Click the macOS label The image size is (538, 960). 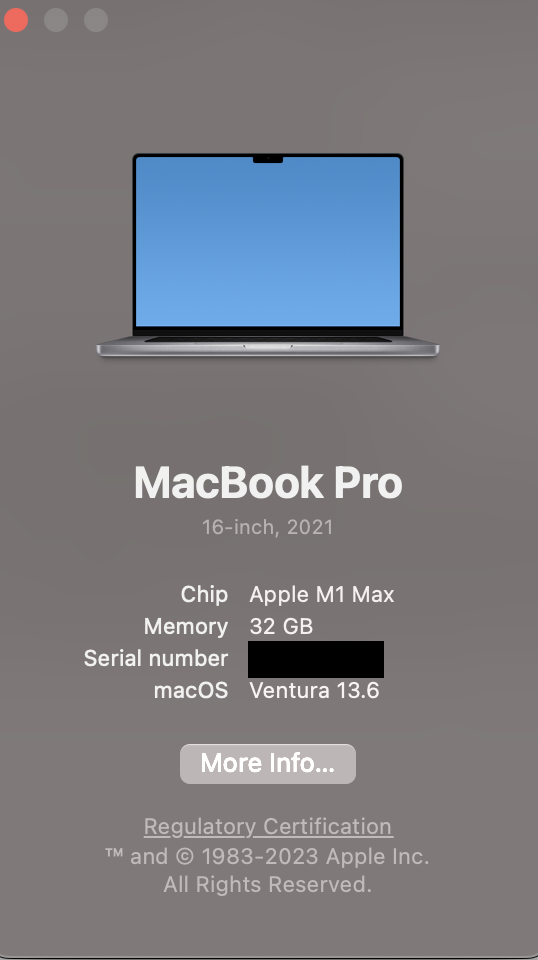(x=190, y=691)
